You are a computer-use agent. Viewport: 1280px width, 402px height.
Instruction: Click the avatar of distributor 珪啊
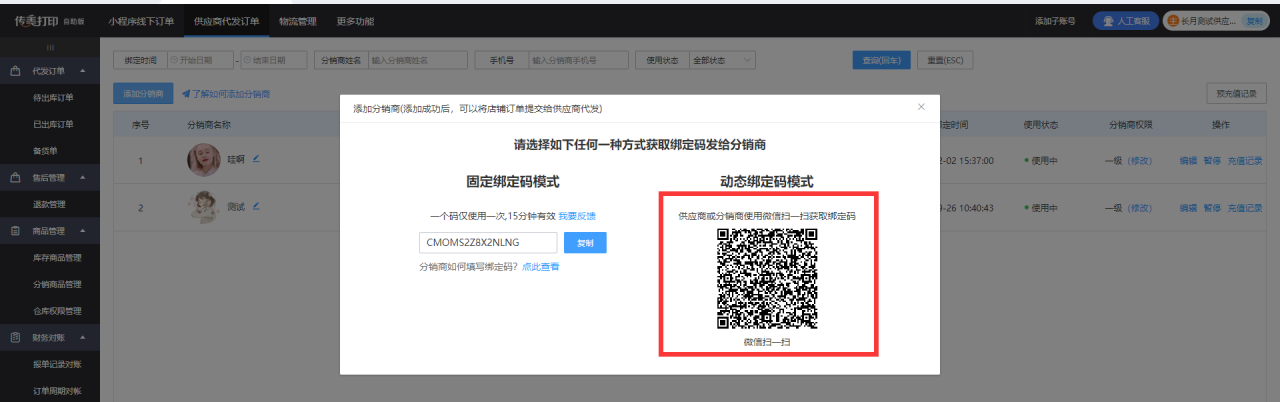204,160
